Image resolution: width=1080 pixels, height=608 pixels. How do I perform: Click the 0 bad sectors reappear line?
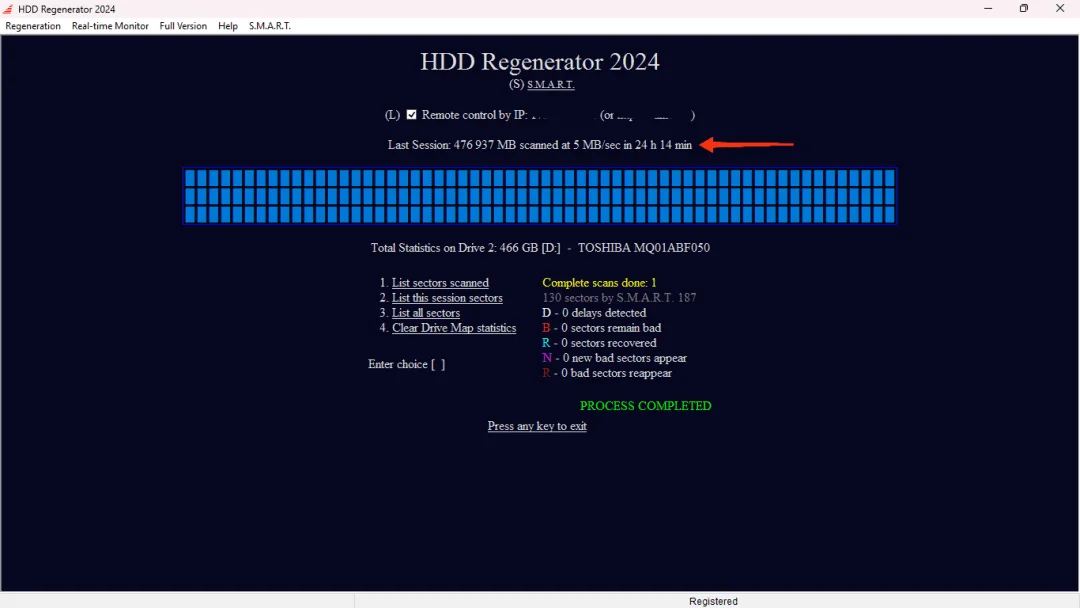(x=607, y=374)
